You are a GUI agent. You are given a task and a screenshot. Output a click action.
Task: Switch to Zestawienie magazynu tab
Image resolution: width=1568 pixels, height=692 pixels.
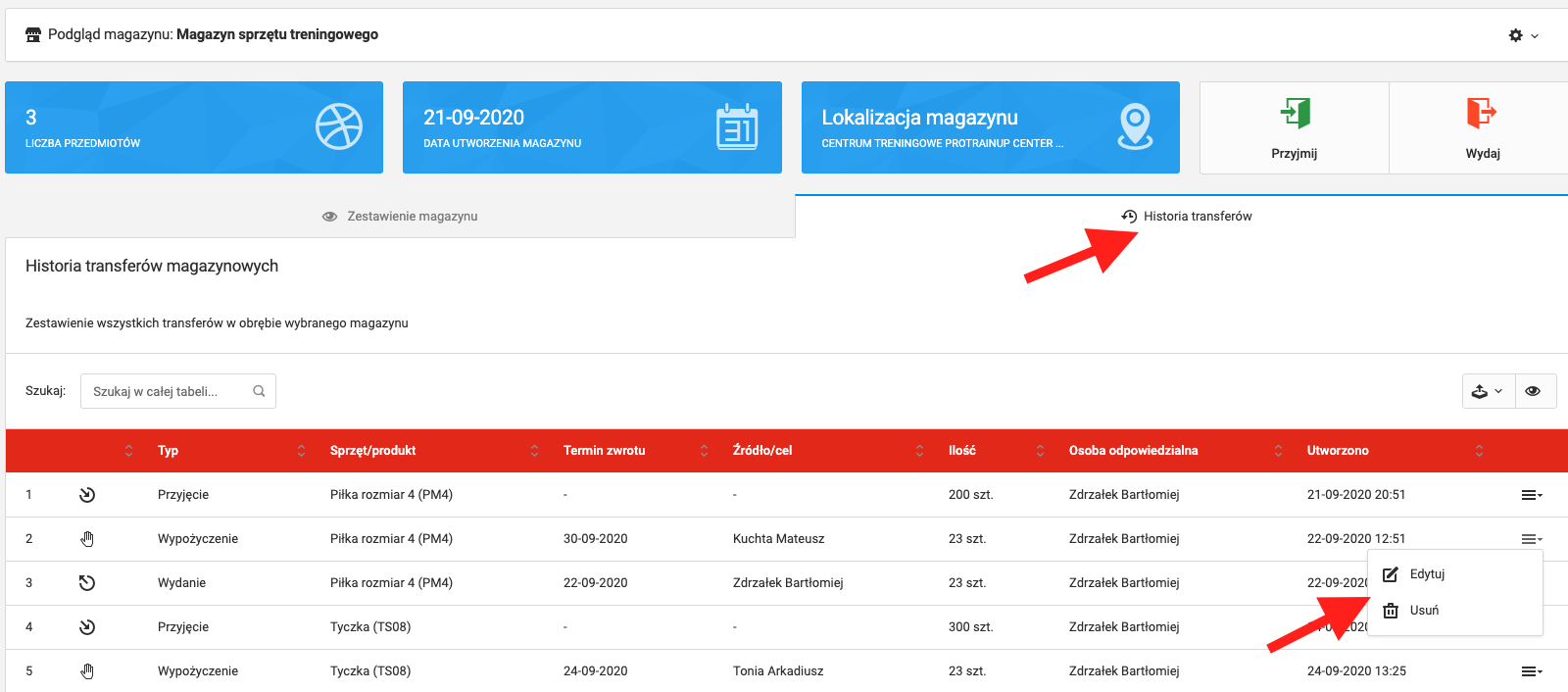[x=400, y=217]
